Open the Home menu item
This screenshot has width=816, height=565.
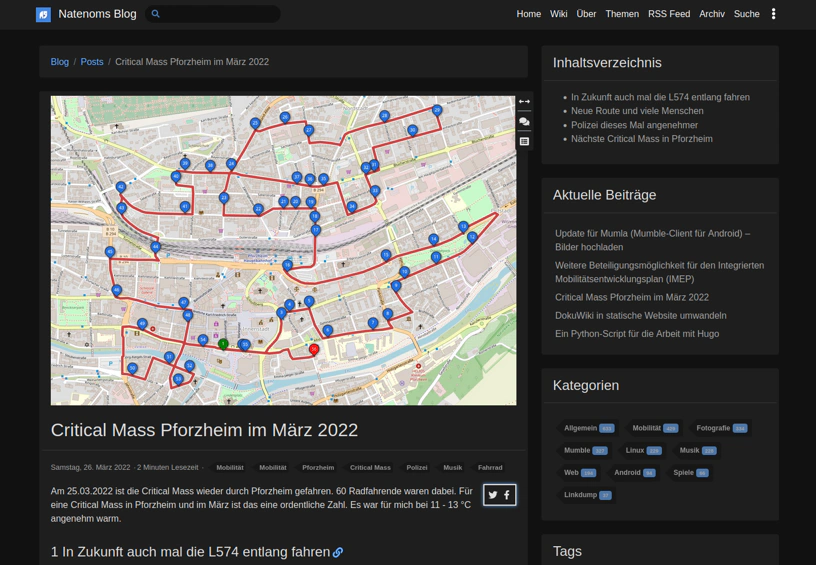pos(528,14)
